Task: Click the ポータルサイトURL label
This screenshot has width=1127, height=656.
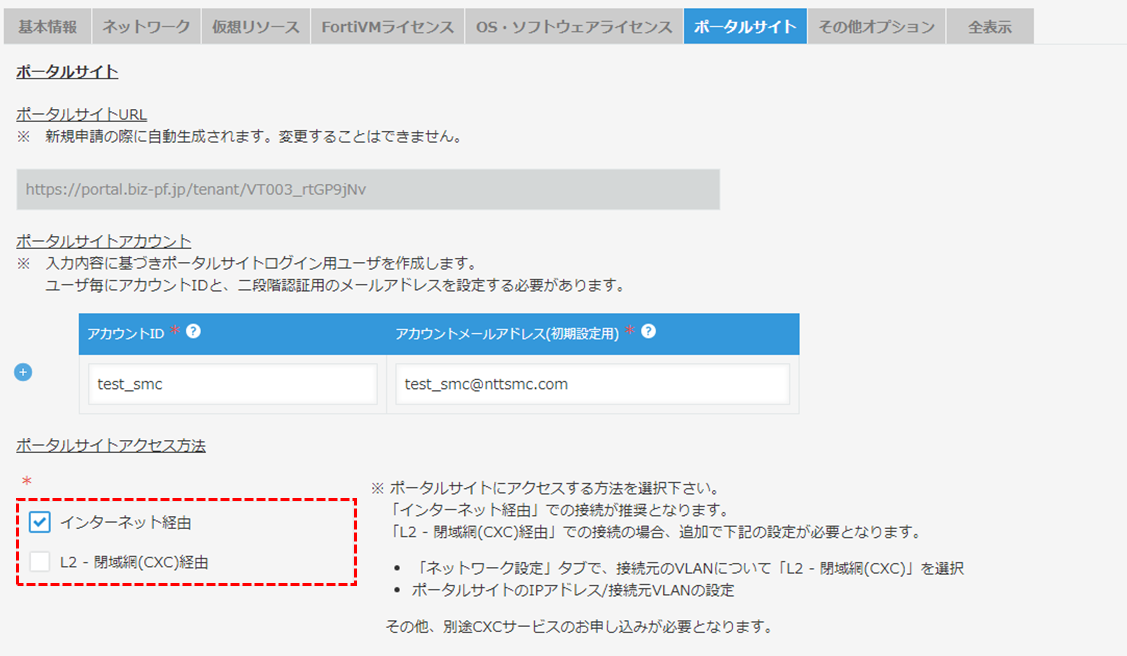Action: pos(81,114)
